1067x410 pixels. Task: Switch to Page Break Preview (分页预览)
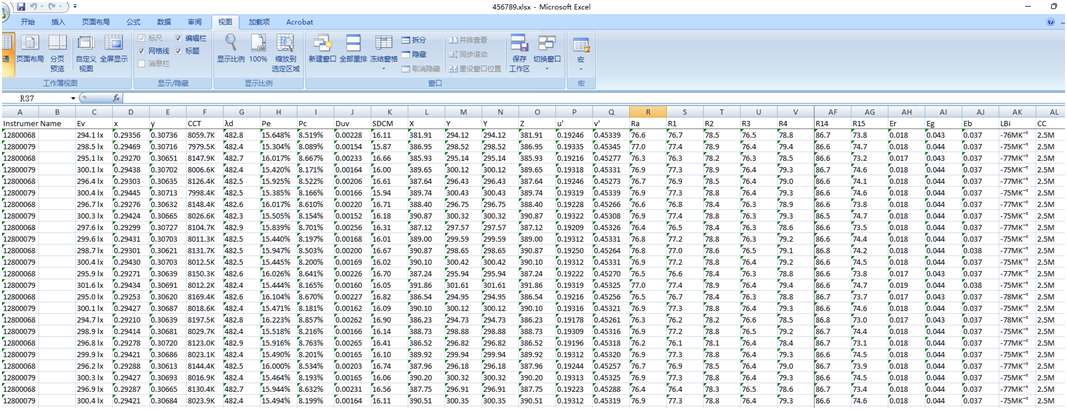(57, 50)
